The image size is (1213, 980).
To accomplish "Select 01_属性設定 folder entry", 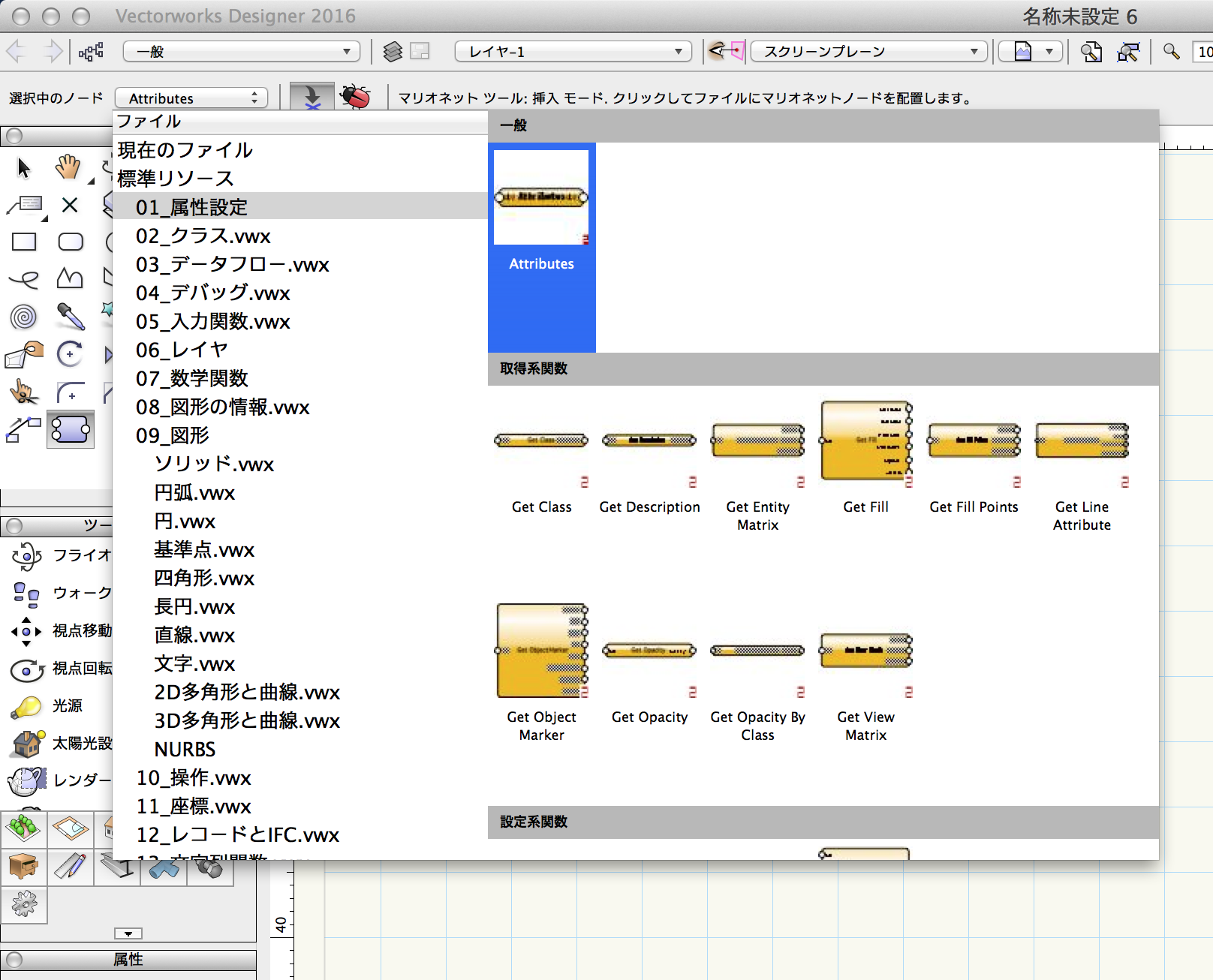I will coord(300,206).
